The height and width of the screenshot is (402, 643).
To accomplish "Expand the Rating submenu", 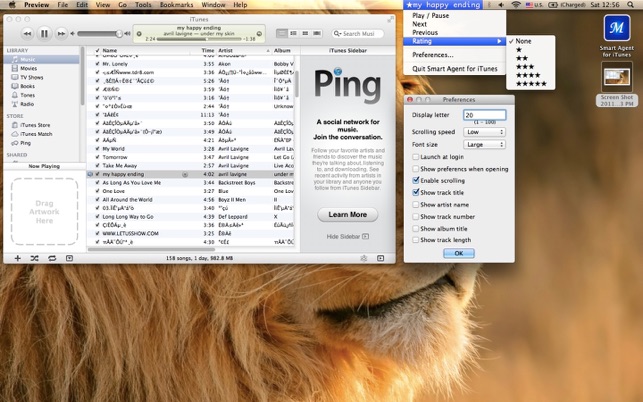I will (x=454, y=41).
